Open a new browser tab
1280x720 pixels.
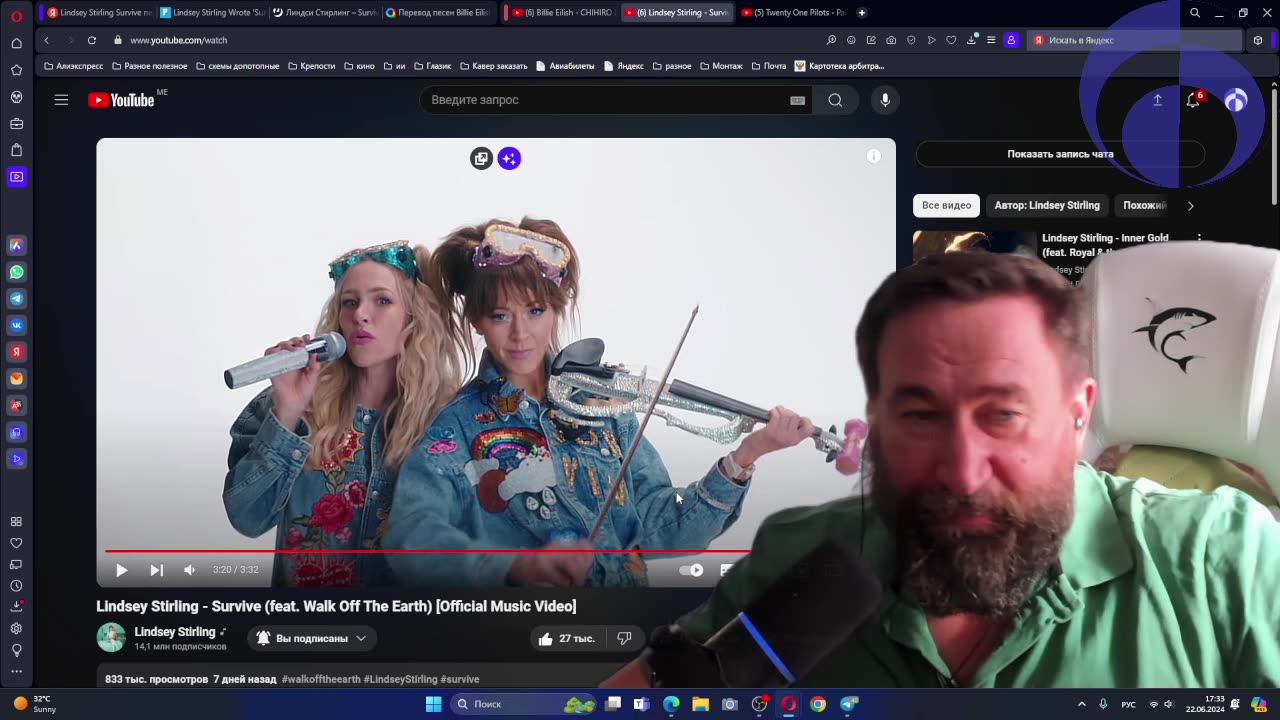pyautogui.click(x=862, y=13)
